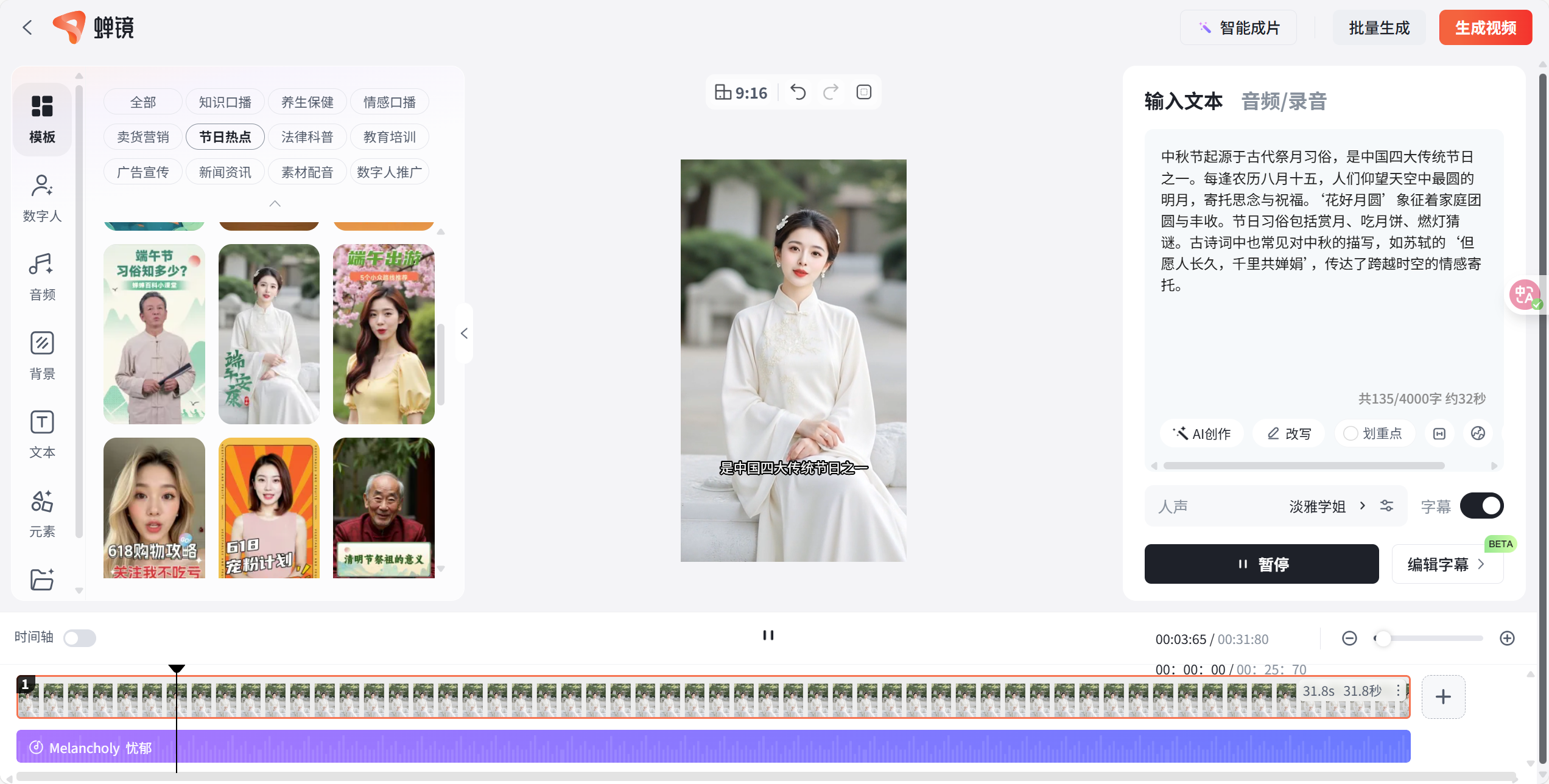The height and width of the screenshot is (784, 1549).
Task: Open 编辑字幕 subtitle editor
Action: [x=1447, y=564]
